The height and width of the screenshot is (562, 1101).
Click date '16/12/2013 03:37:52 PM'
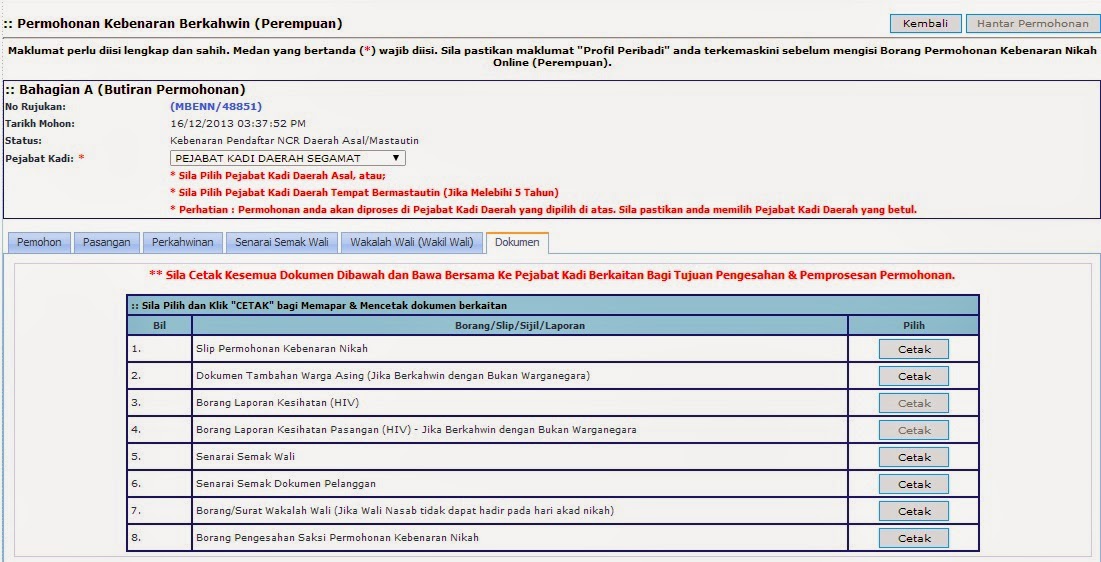(238, 124)
